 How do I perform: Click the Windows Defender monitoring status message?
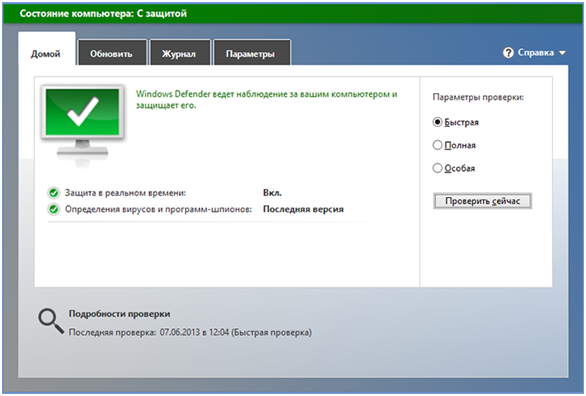266,99
